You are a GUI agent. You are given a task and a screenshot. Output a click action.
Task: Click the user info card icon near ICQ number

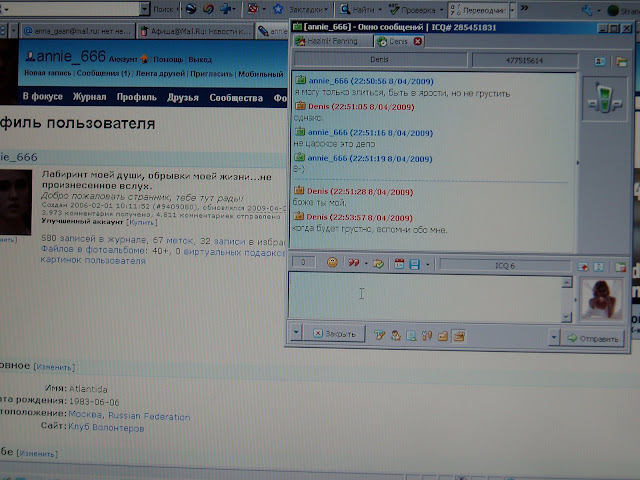click(600, 62)
